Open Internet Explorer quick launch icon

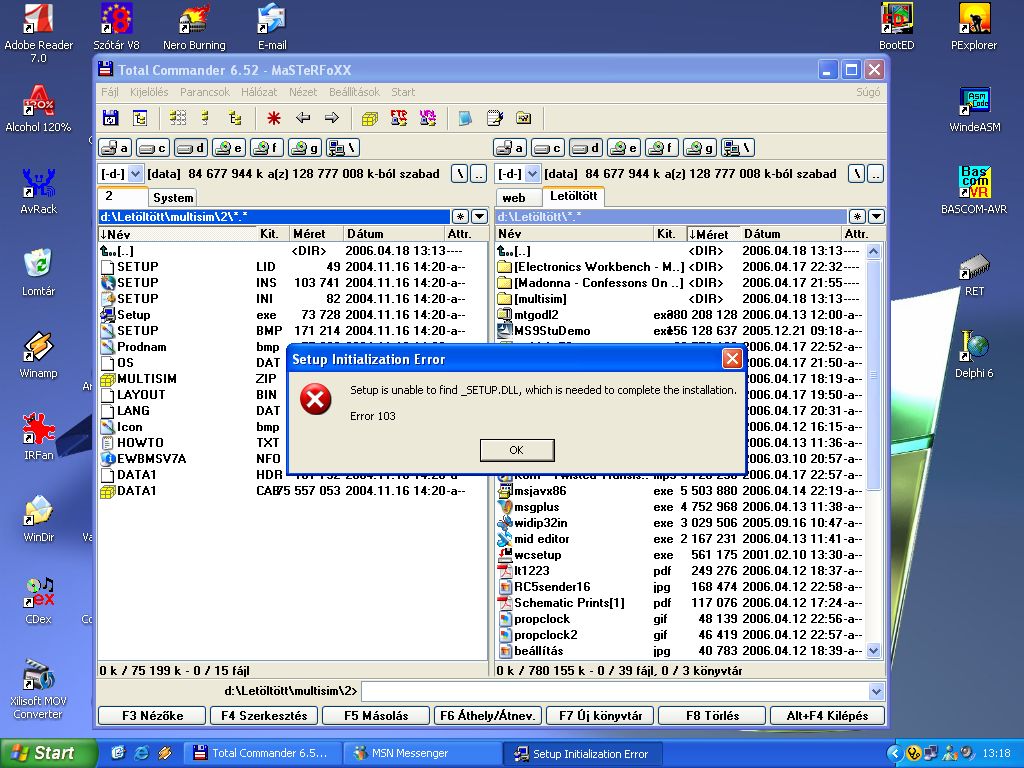(x=141, y=753)
